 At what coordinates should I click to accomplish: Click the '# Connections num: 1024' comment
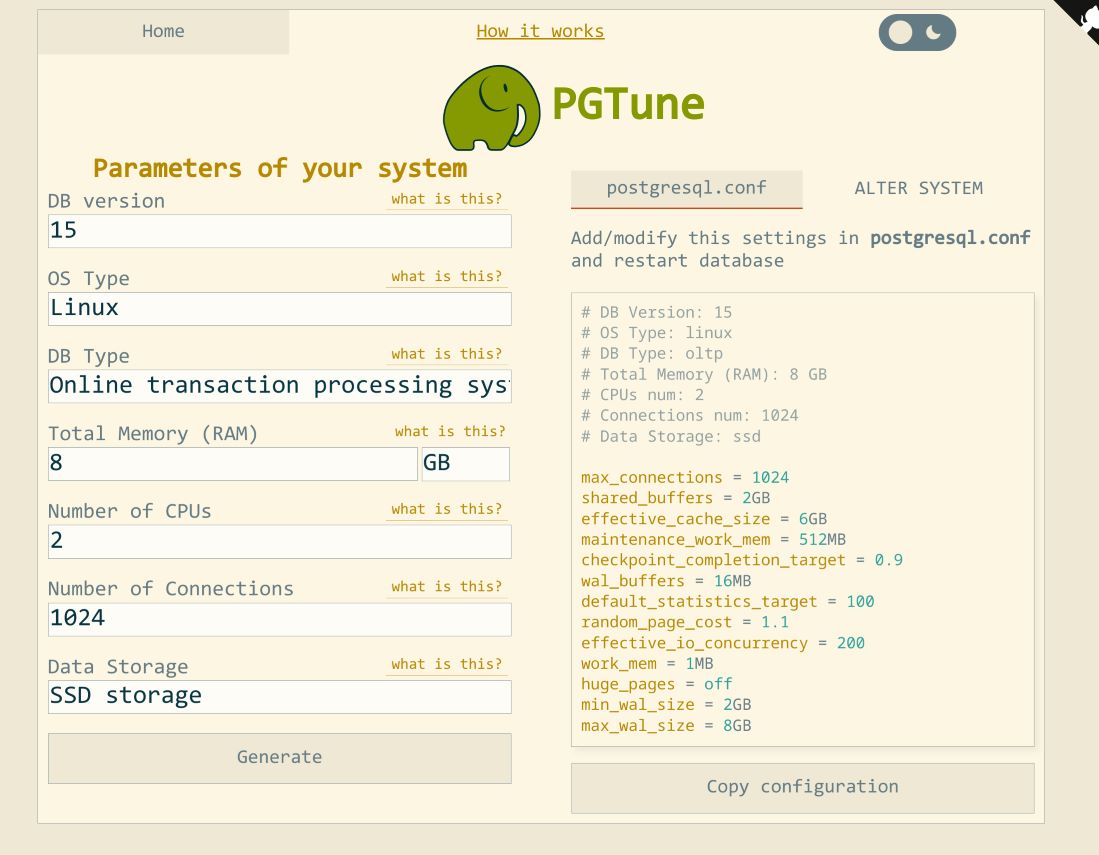point(690,416)
